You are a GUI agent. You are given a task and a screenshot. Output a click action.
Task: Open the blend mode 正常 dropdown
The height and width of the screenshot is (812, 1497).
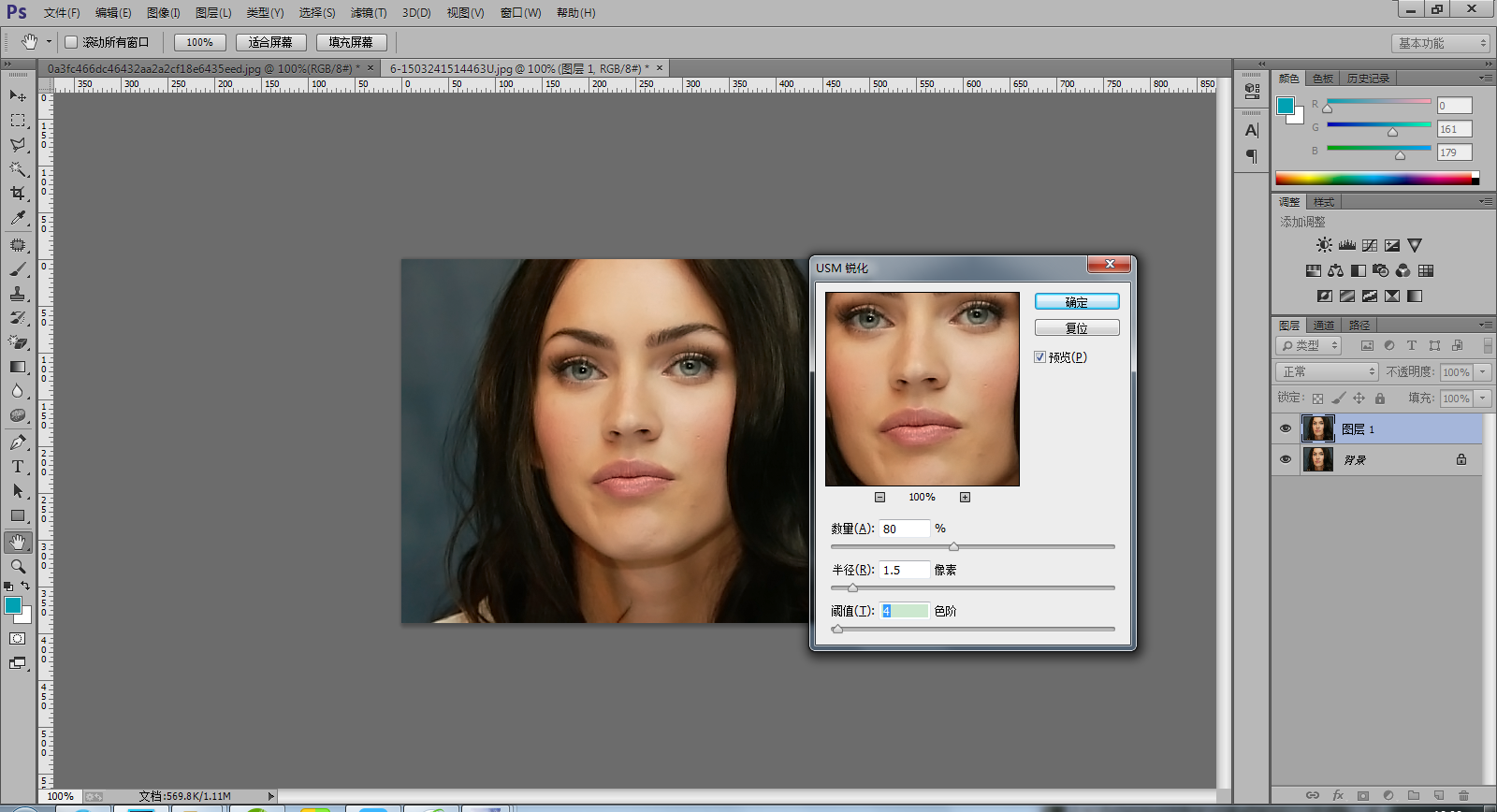click(1327, 371)
